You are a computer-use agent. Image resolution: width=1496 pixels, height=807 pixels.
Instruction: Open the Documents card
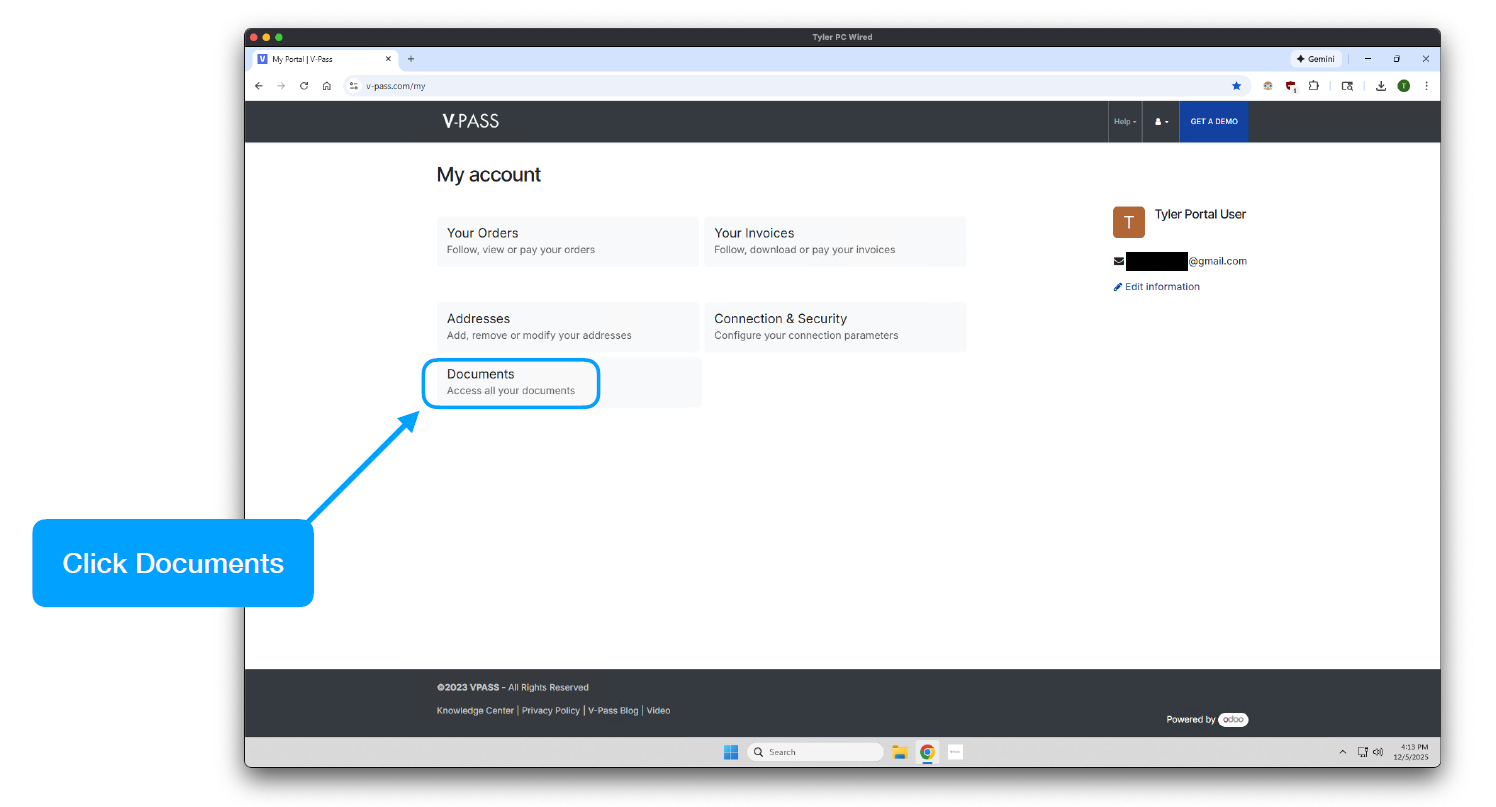pyautogui.click(x=511, y=382)
